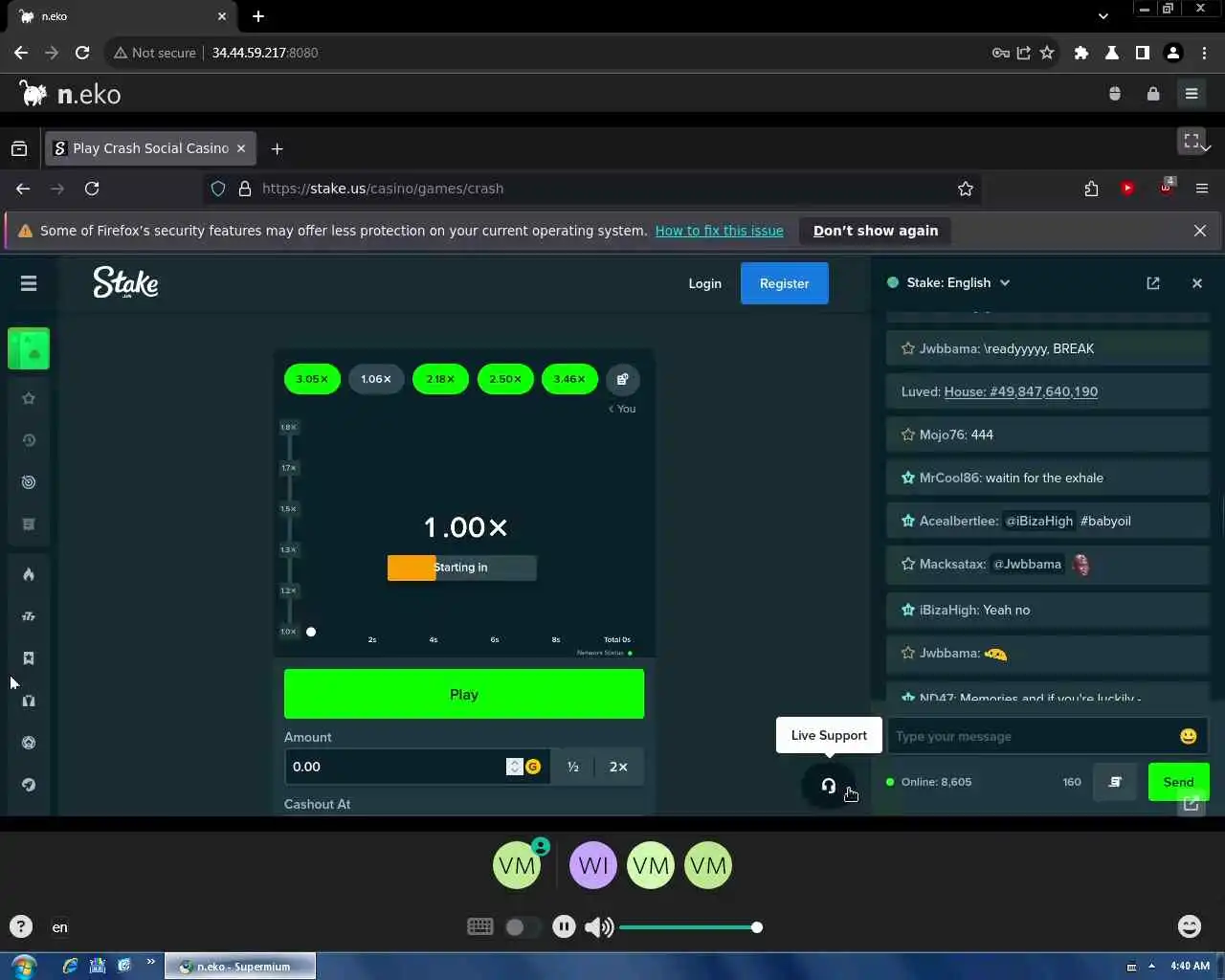This screenshot has width=1225, height=980.
Task: Select the 1.06× multiplier pill
Action: click(376, 379)
